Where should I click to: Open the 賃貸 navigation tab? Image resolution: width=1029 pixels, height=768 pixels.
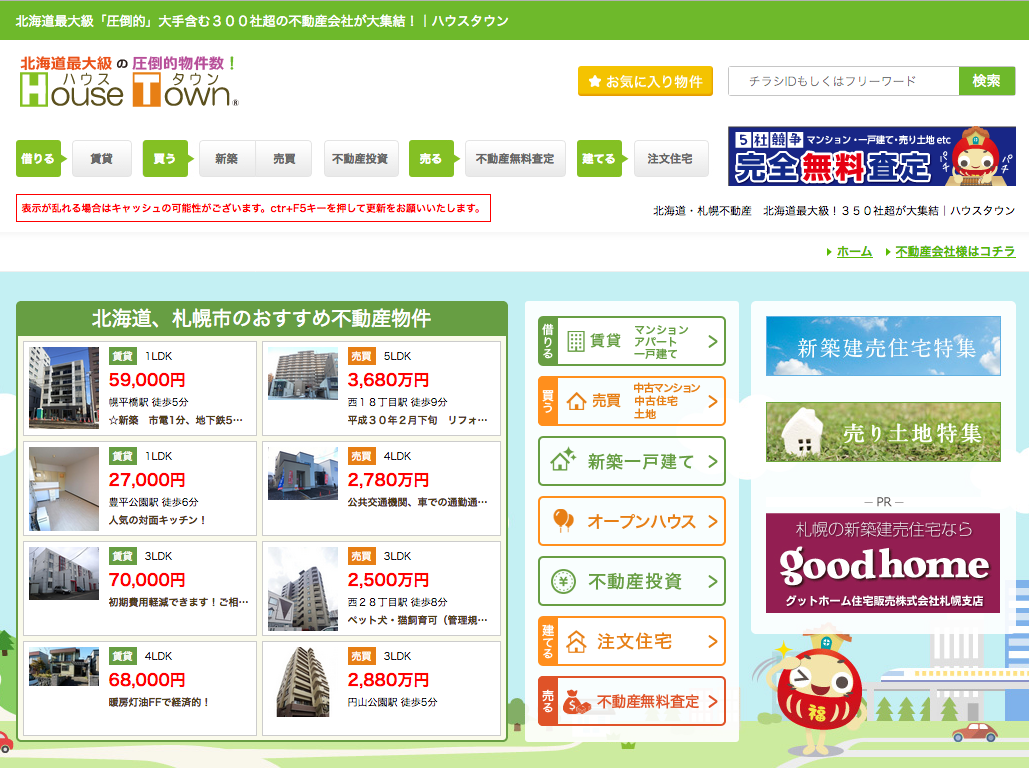pyautogui.click(x=101, y=159)
